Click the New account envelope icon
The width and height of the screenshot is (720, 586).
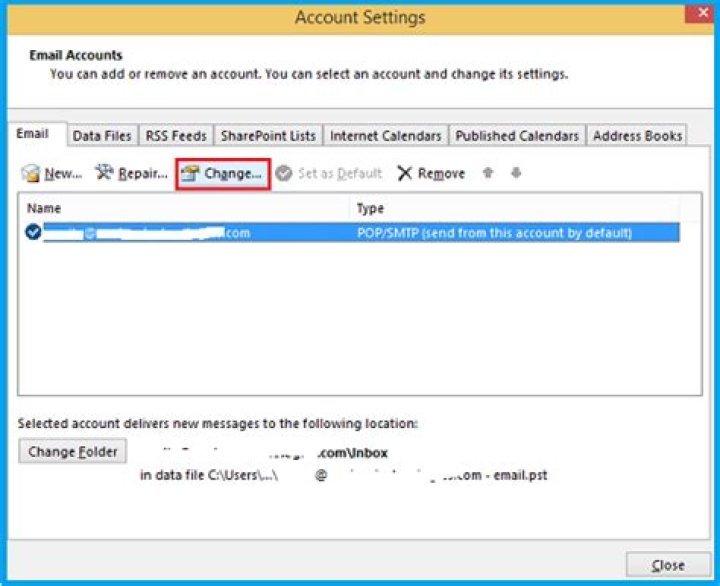click(x=31, y=174)
